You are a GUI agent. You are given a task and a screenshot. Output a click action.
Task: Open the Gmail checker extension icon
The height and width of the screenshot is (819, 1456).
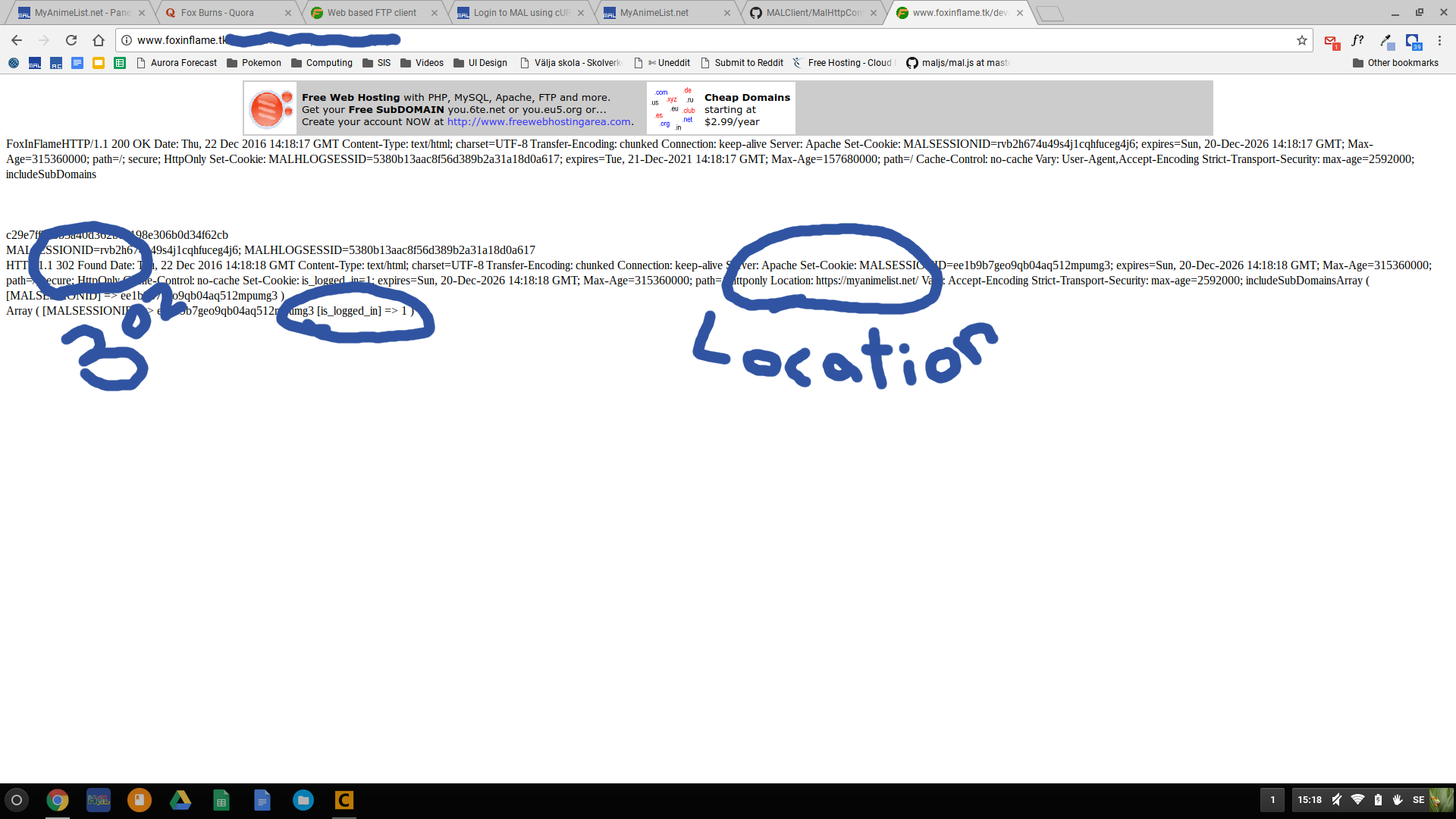pos(1331,41)
